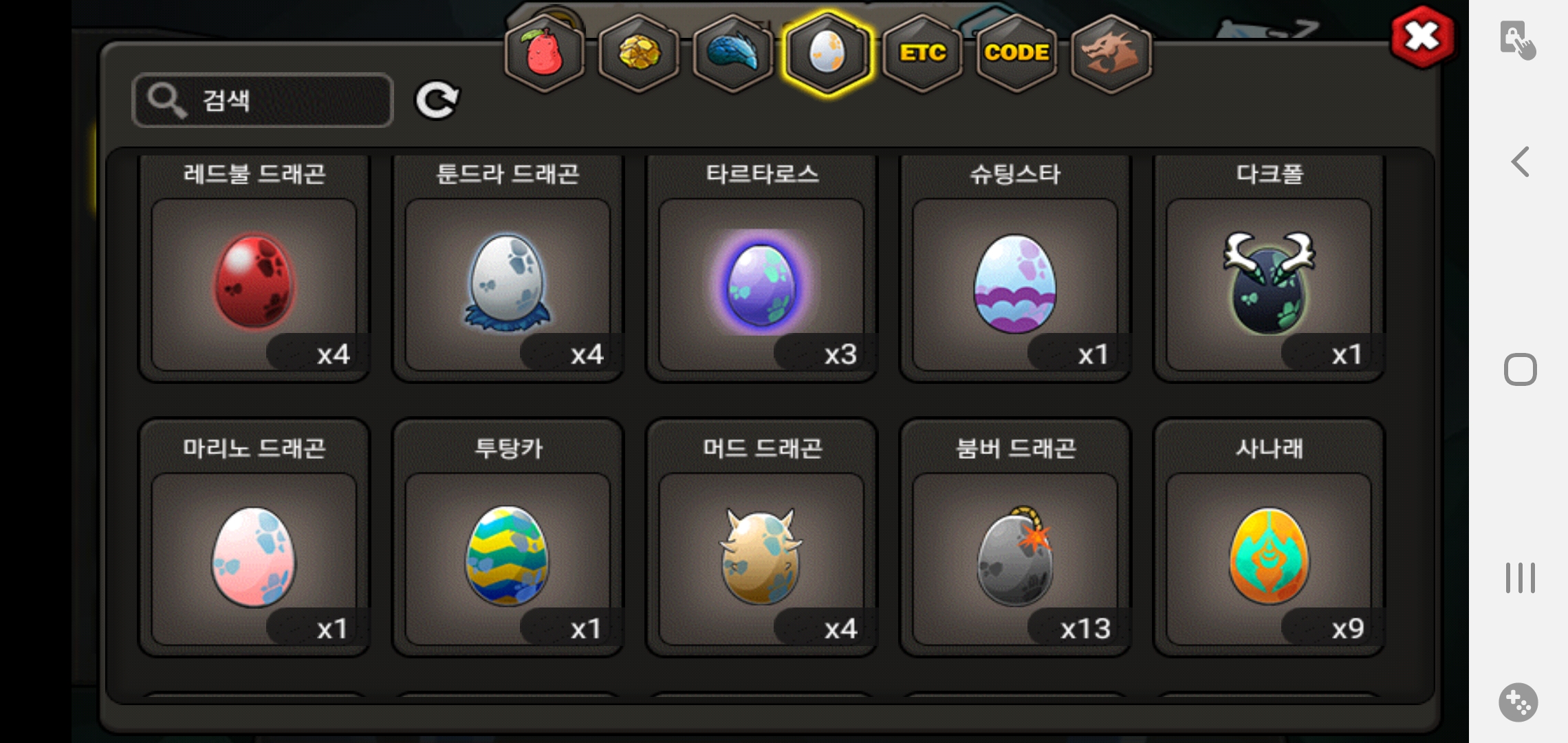The height and width of the screenshot is (743, 1568).
Task: Open the fruit food category tab
Action: pyautogui.click(x=545, y=53)
